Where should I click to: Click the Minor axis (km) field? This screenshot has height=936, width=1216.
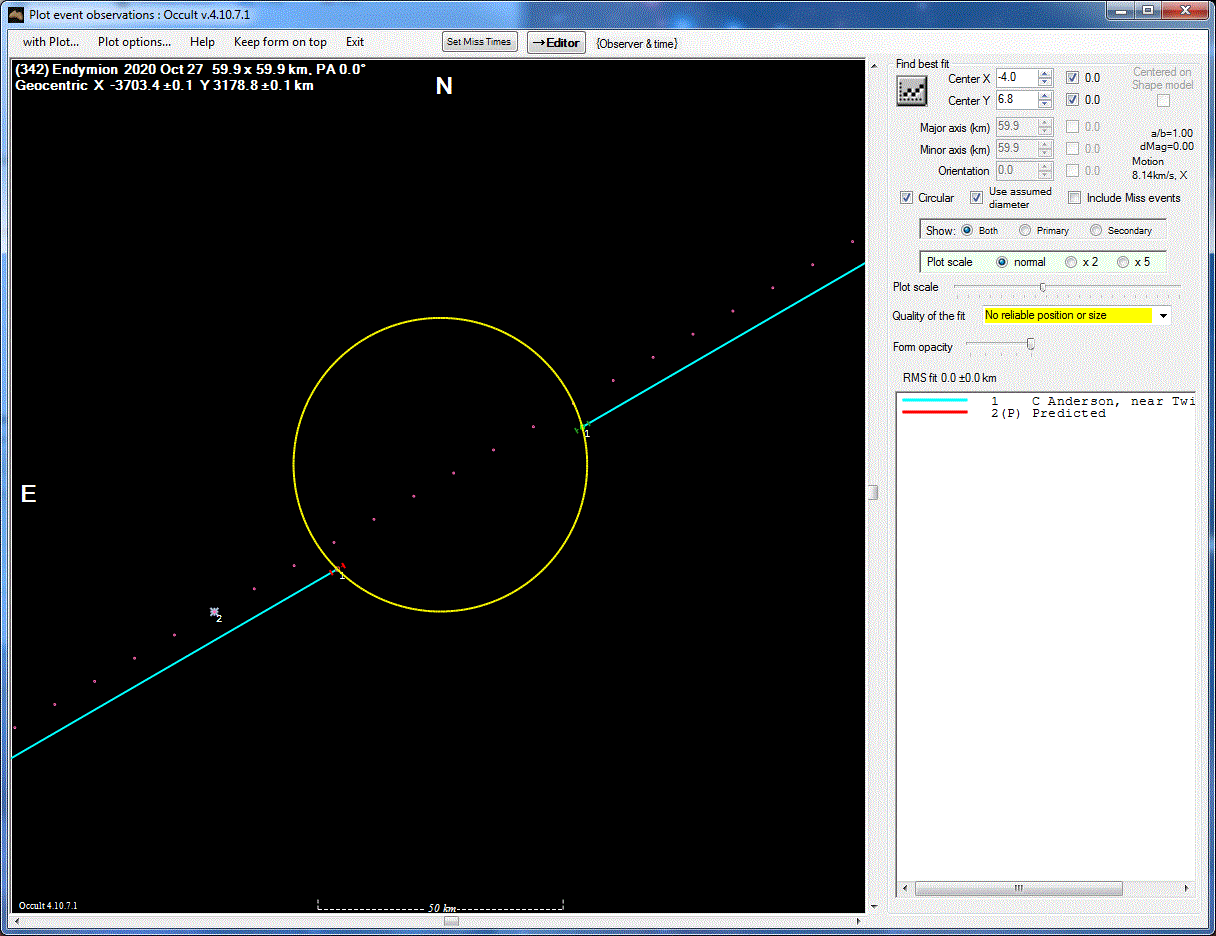pos(1016,149)
